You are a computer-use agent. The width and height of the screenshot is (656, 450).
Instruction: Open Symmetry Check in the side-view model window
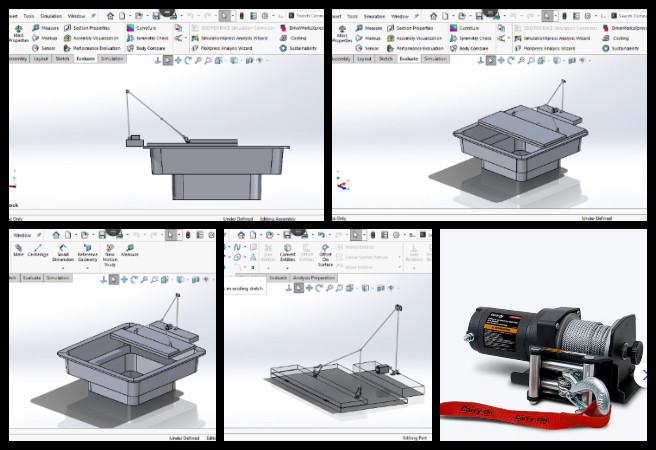(148, 38)
